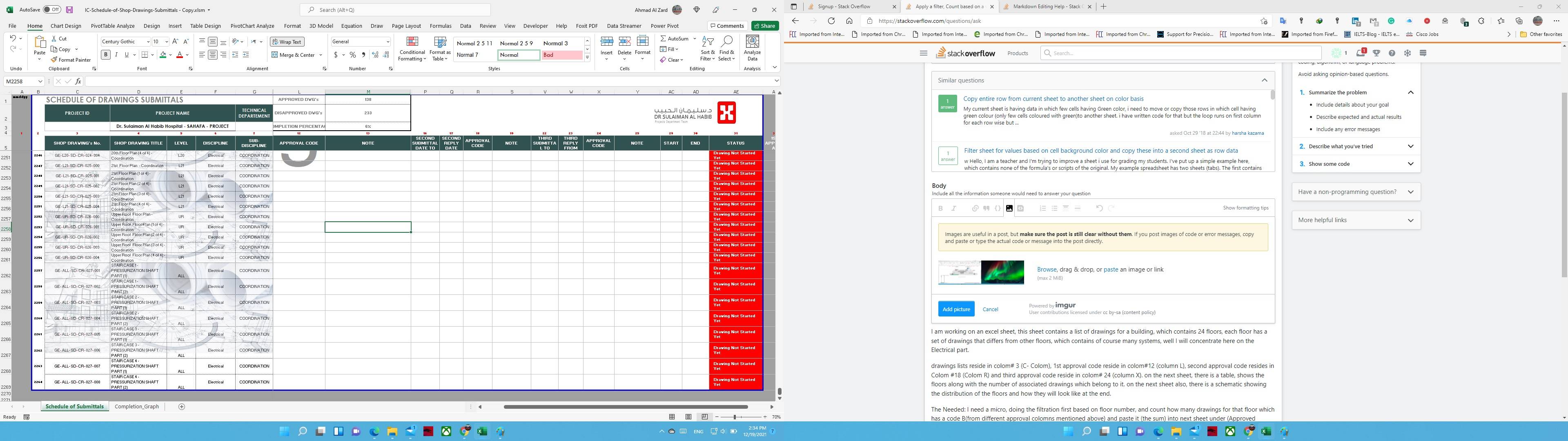Image resolution: width=1568 pixels, height=441 pixels.
Task: Open the Century Gothic font dropdown
Action: coord(148,42)
